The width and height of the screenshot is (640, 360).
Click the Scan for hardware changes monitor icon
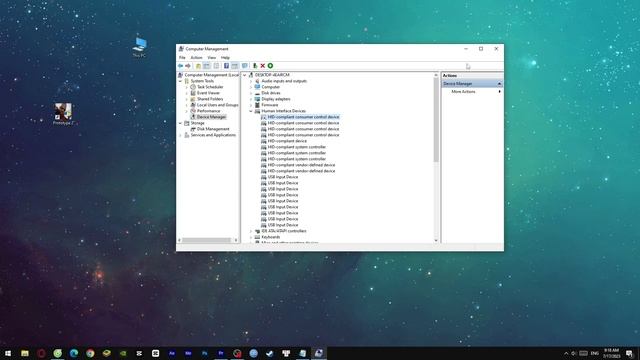pyautogui.click(x=244, y=66)
